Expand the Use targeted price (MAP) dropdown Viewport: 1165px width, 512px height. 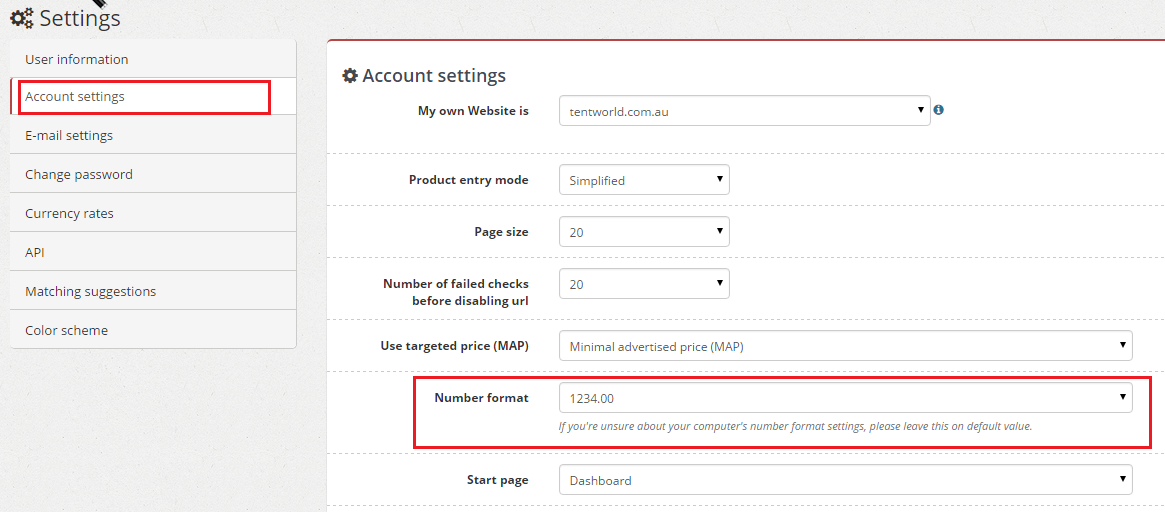(846, 346)
